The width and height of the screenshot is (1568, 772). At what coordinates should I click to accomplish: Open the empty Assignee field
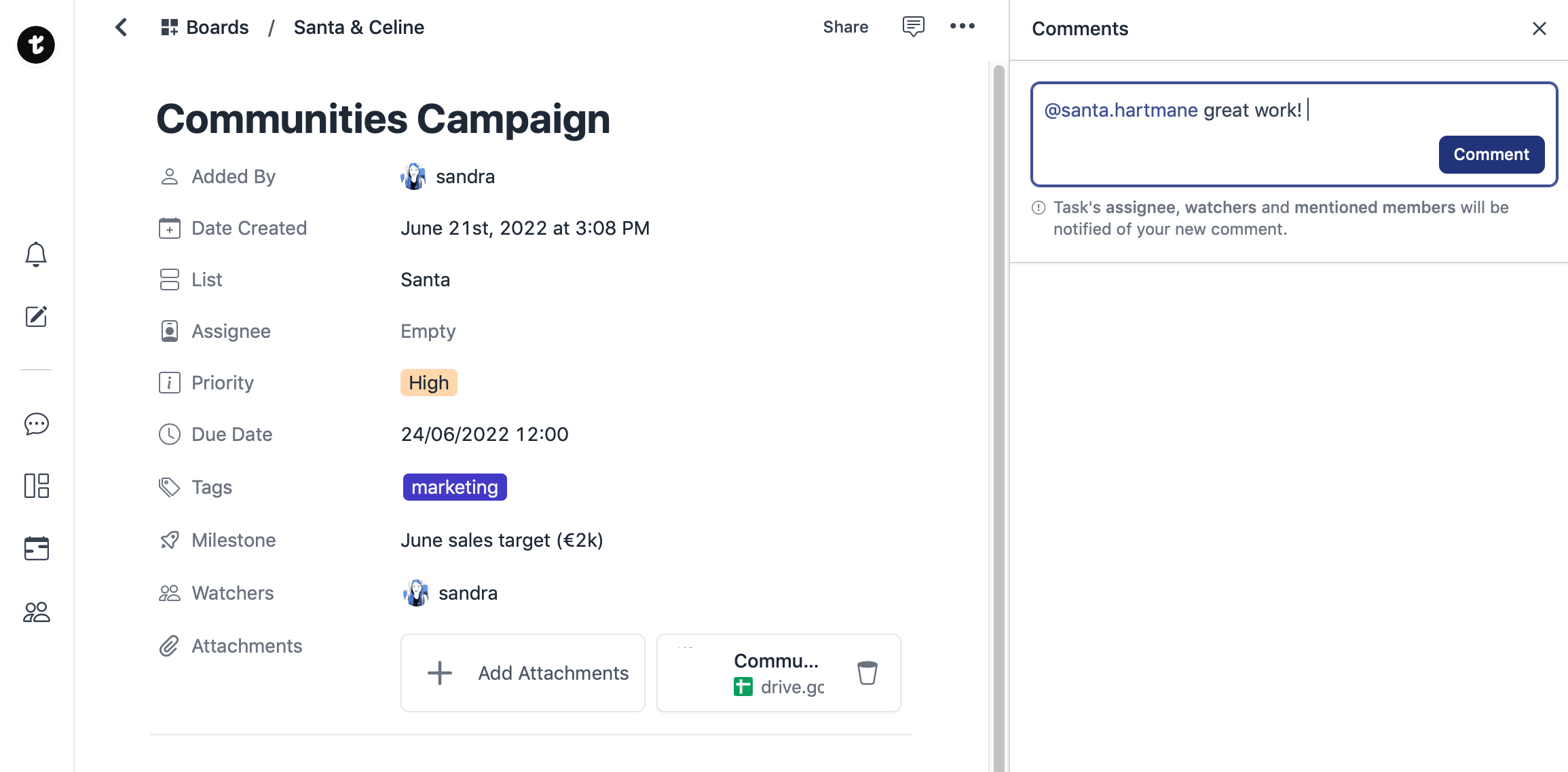tap(428, 331)
